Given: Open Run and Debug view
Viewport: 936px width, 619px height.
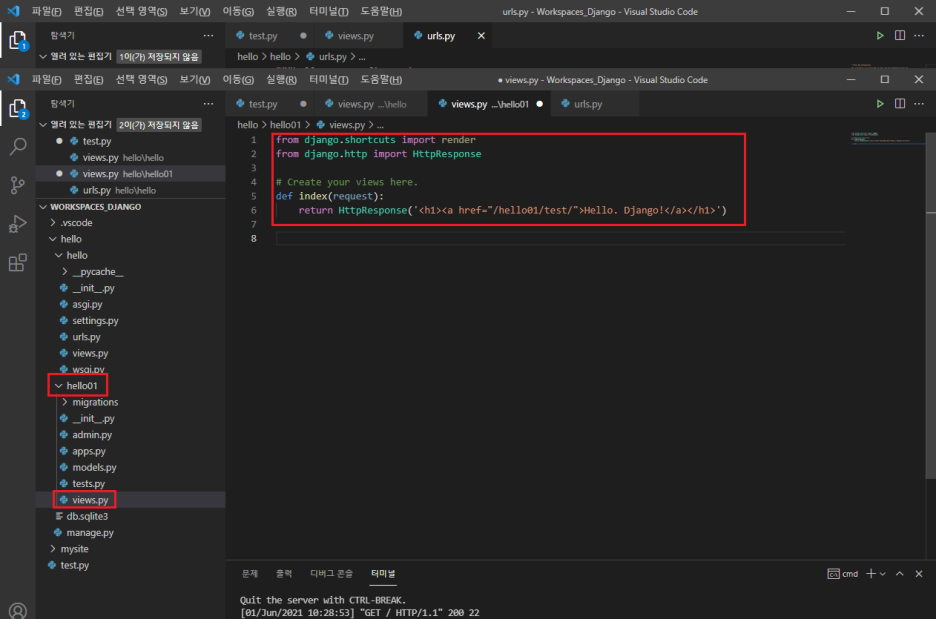Looking at the screenshot, I should tap(18, 224).
